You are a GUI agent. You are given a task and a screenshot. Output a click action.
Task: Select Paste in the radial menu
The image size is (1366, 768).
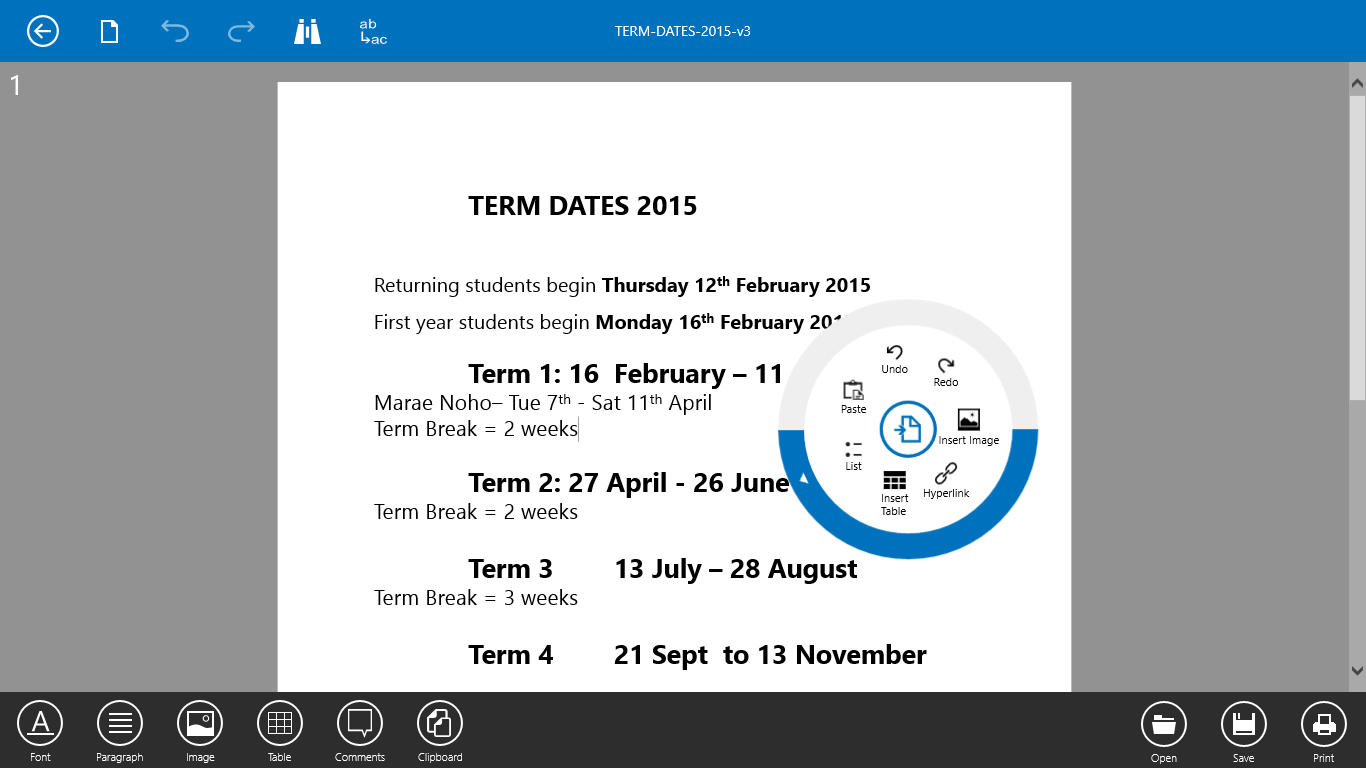click(853, 397)
